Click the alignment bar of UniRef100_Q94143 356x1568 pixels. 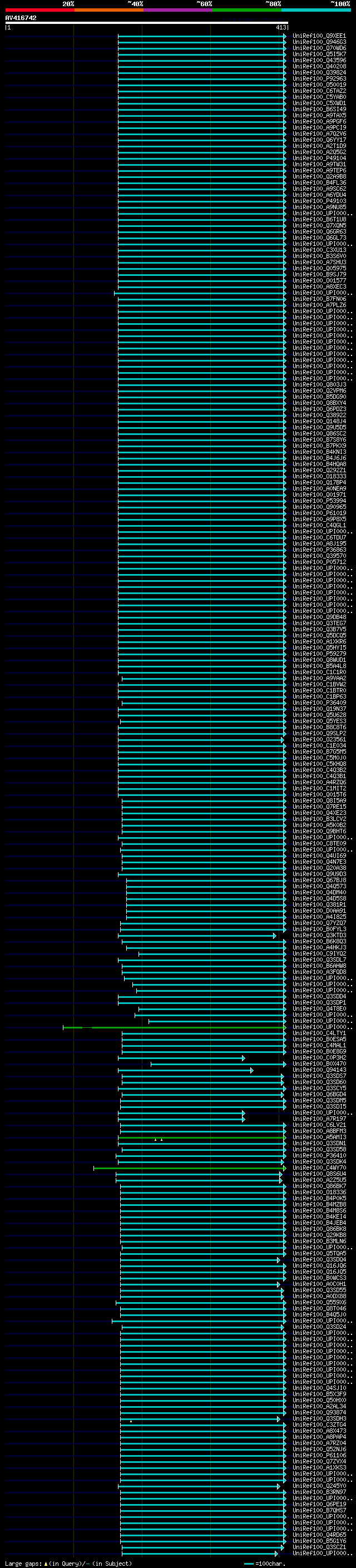(x=186, y=1070)
